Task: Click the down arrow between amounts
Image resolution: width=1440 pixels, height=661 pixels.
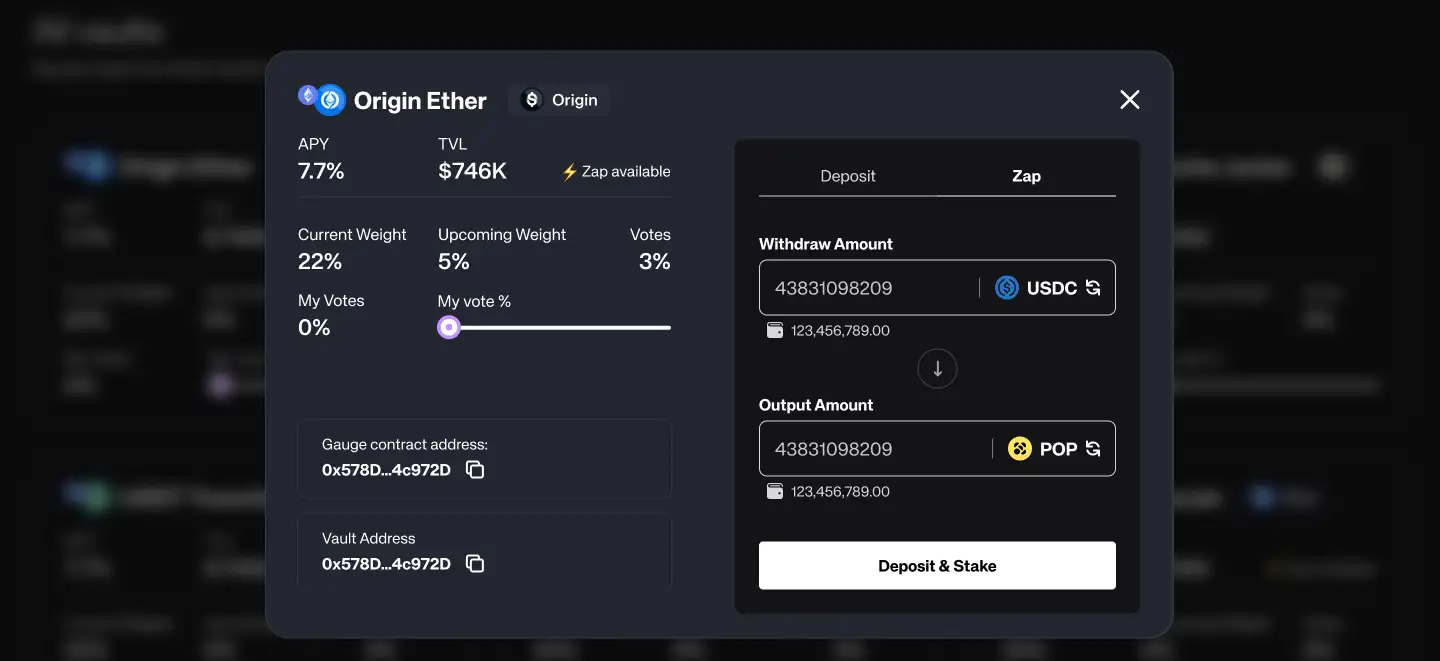Action: (x=937, y=369)
